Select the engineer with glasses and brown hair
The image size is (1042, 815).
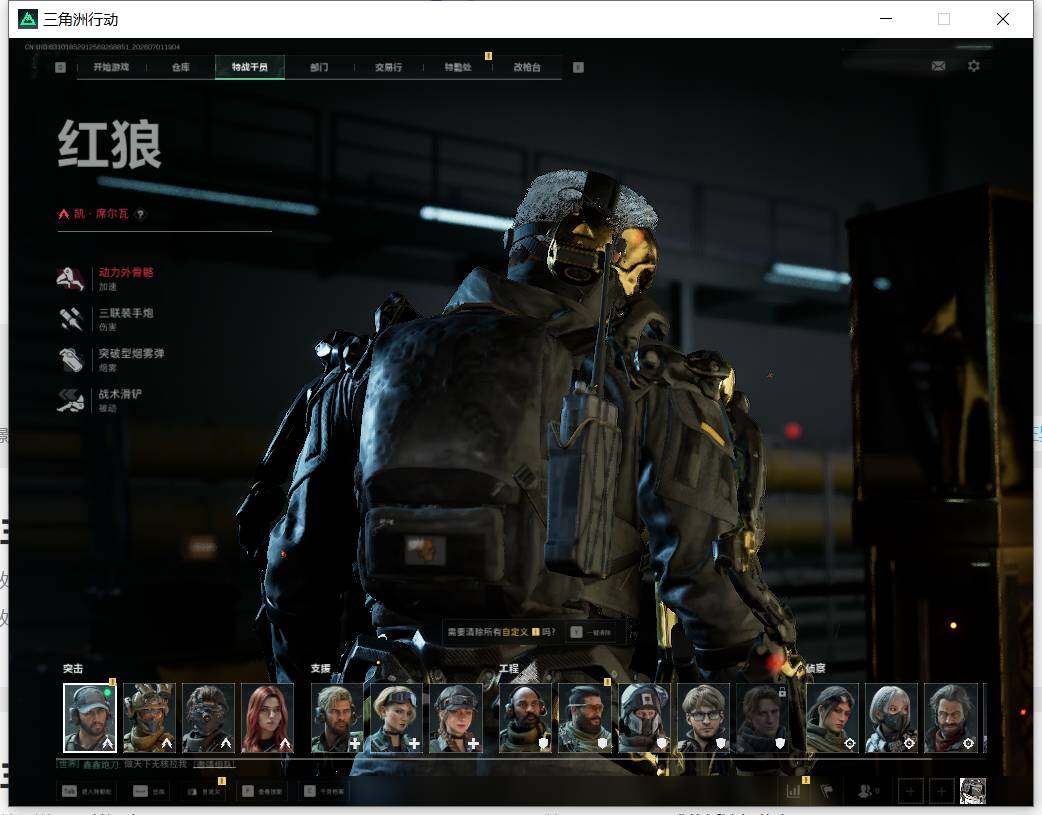tap(703, 718)
